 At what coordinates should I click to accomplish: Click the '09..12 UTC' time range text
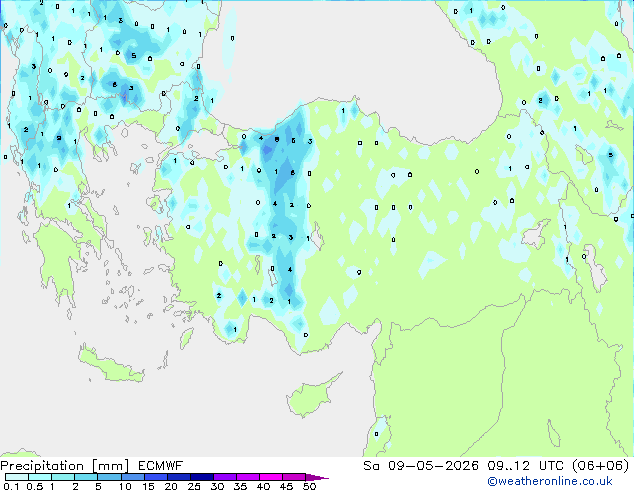tap(525, 466)
